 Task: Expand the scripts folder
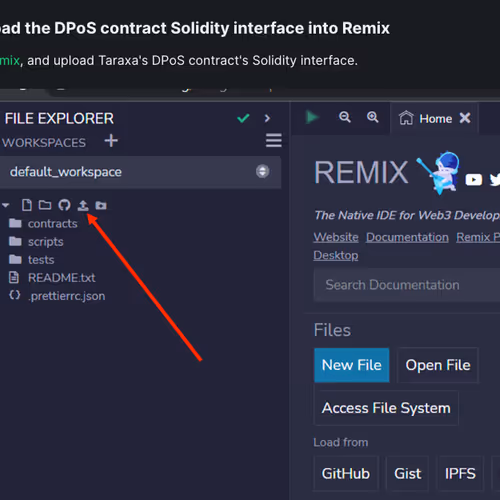click(36, 241)
